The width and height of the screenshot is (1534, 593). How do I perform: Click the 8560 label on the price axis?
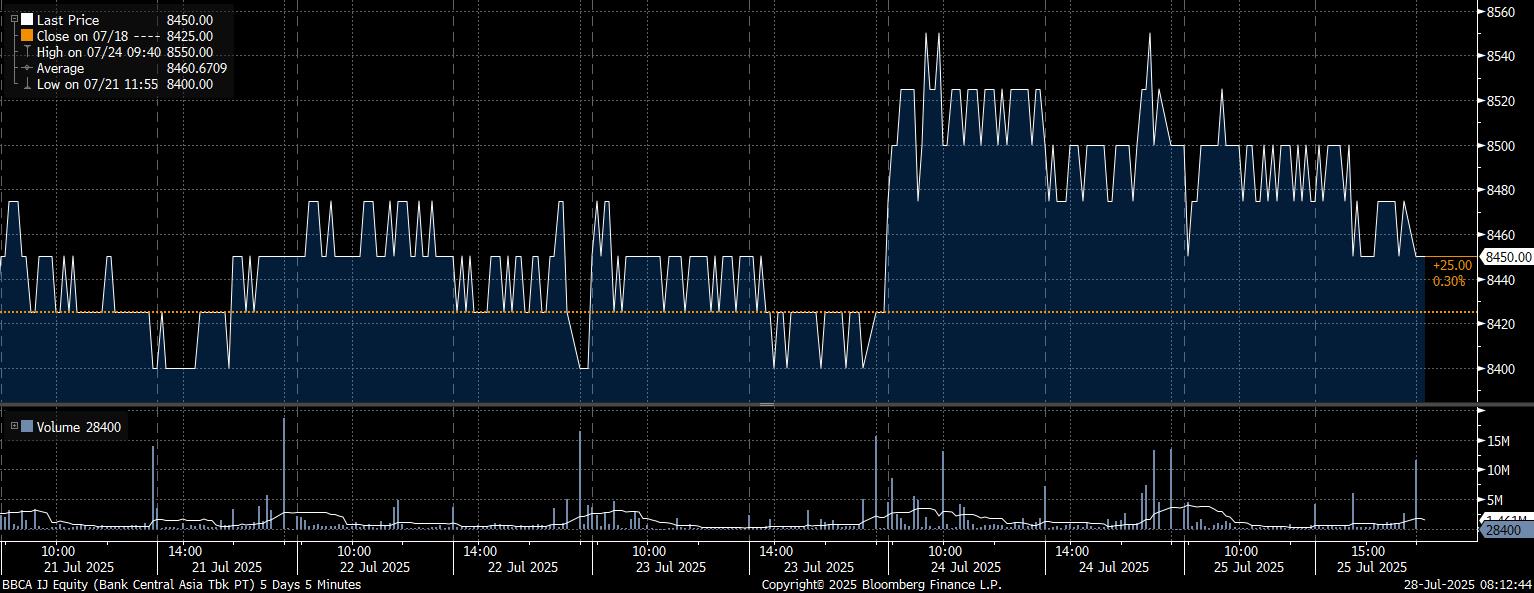pos(1502,12)
